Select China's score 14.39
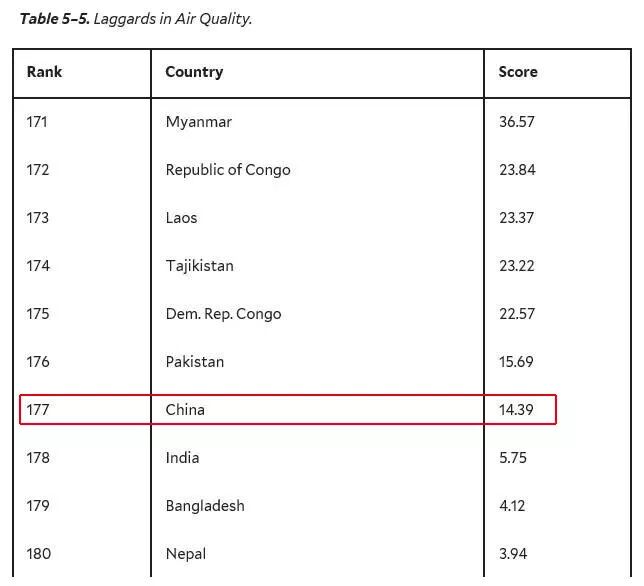The image size is (644, 586). coord(517,410)
